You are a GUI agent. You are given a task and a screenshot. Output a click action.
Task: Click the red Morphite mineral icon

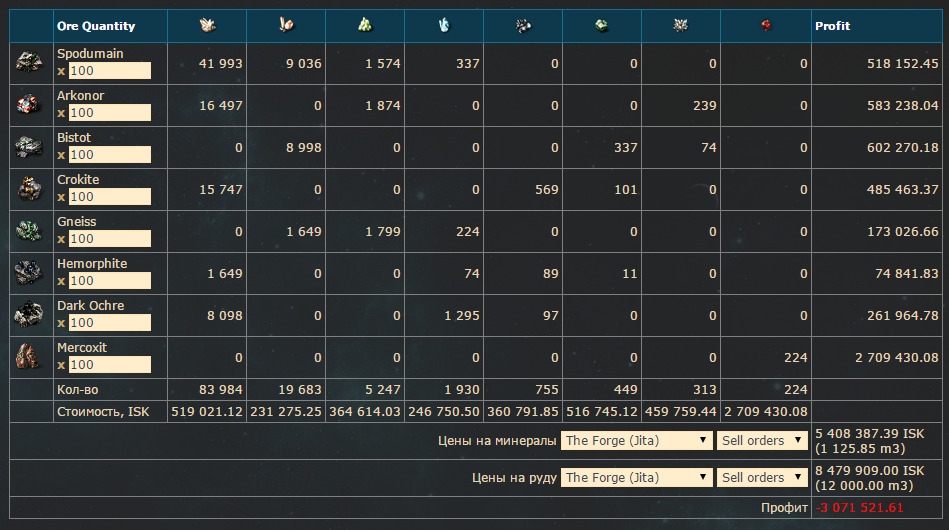point(766,25)
